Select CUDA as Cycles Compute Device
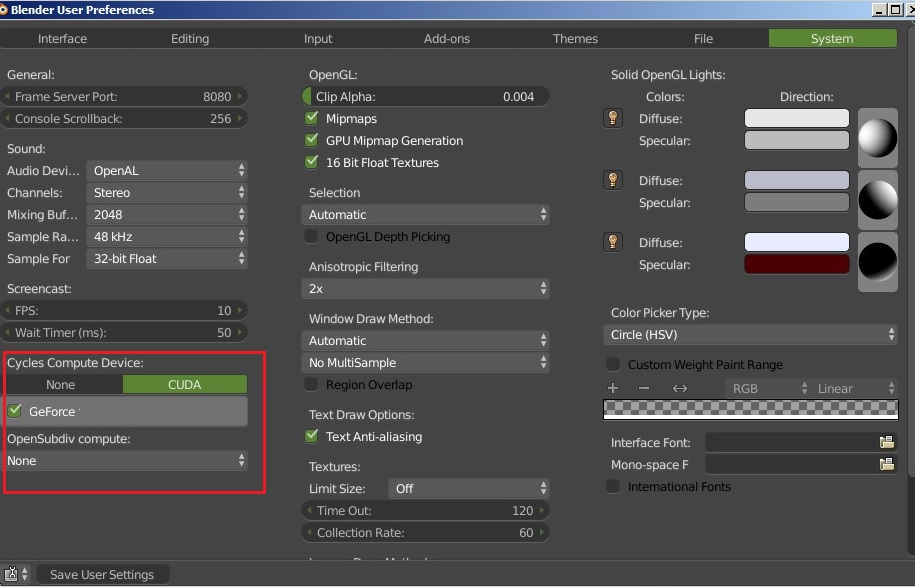This screenshot has width=915, height=587. [x=185, y=384]
